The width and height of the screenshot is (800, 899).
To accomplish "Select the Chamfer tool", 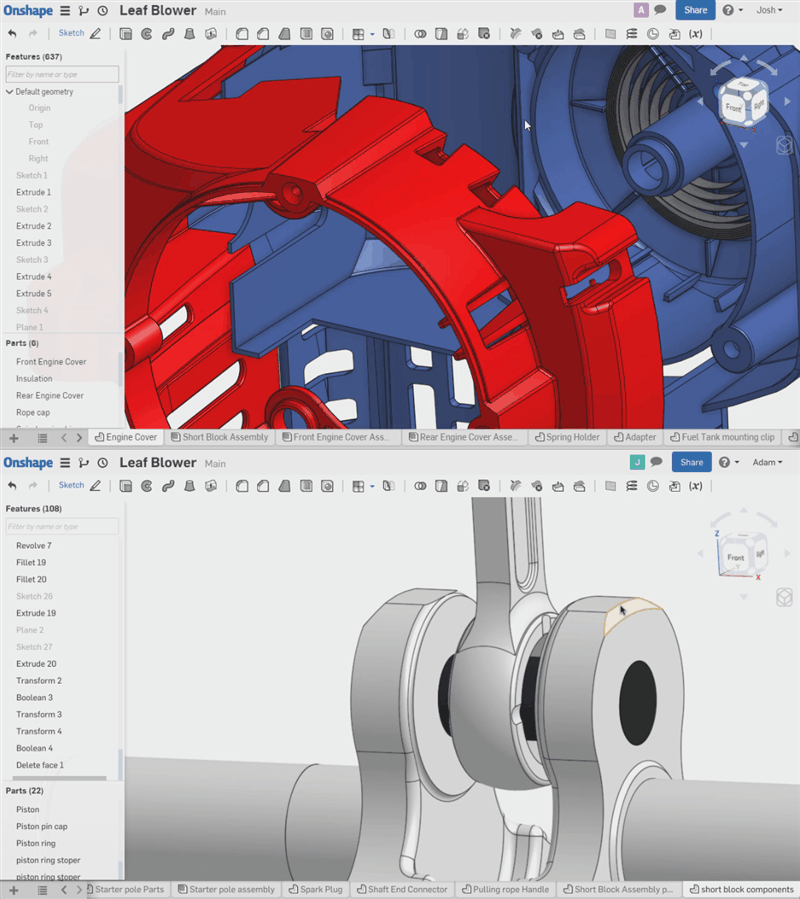I will click(262, 33).
